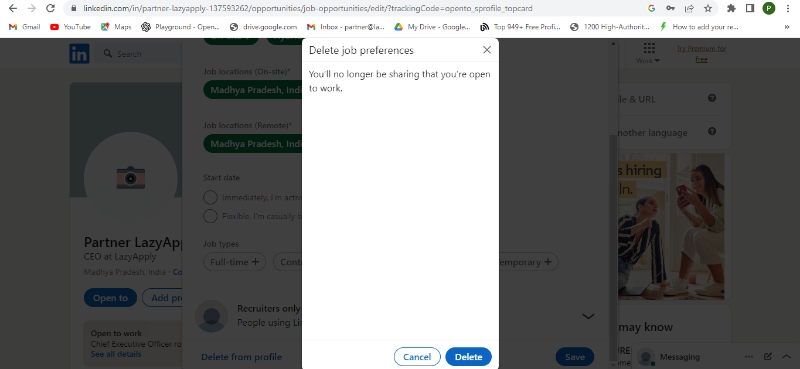The image size is (800, 369).
Task: Select the Flexible start date radio
Action: click(210, 216)
